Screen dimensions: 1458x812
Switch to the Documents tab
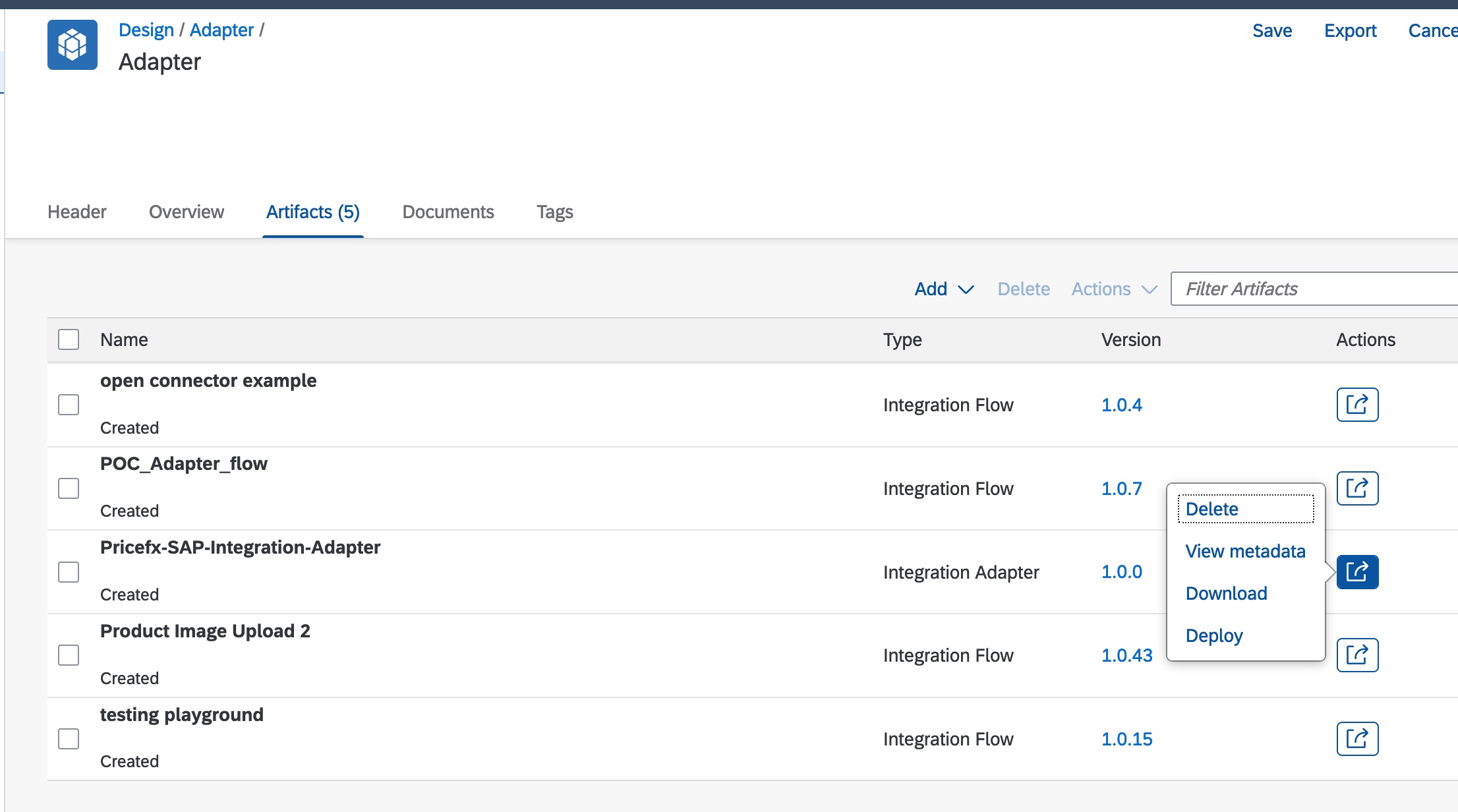(x=448, y=212)
